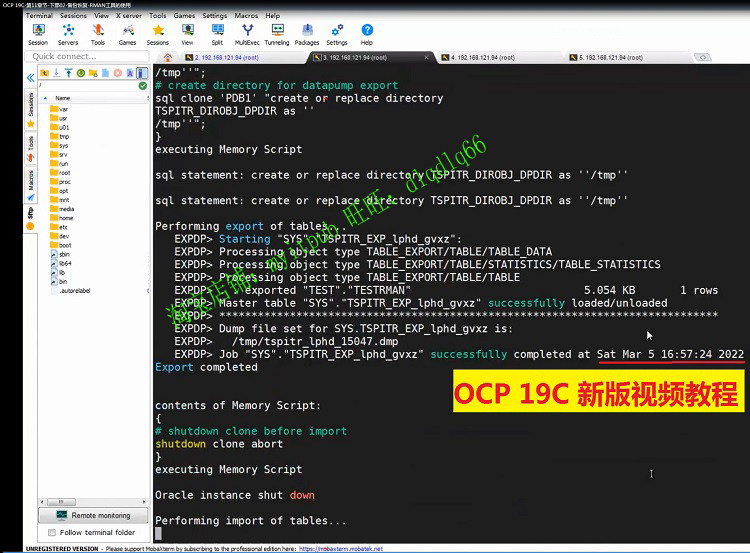This screenshot has width=750, height=553.
Task: Click green checkmark next to path field
Action: tap(143, 86)
